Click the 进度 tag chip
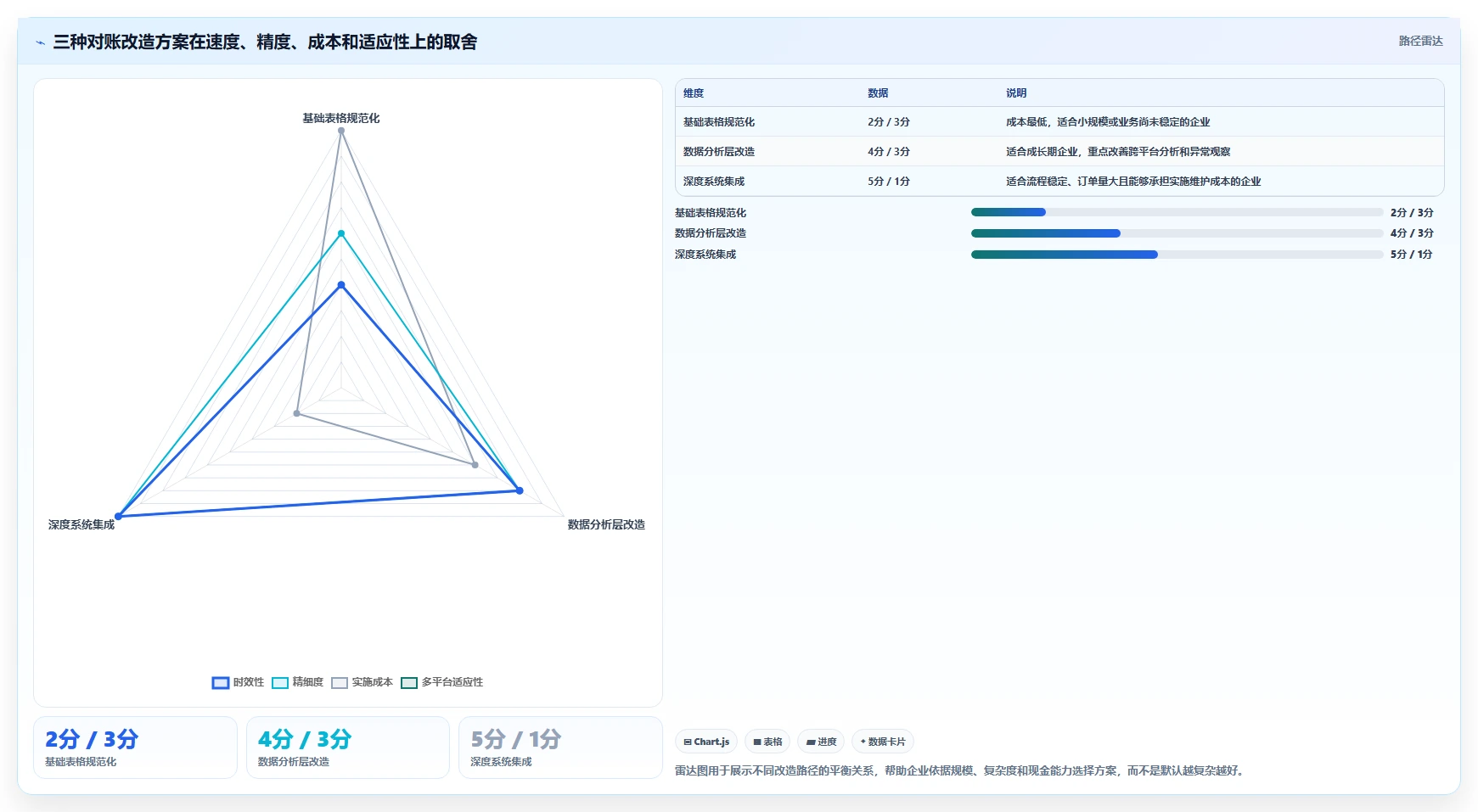Image resolution: width=1478 pixels, height=812 pixels. coord(821,742)
